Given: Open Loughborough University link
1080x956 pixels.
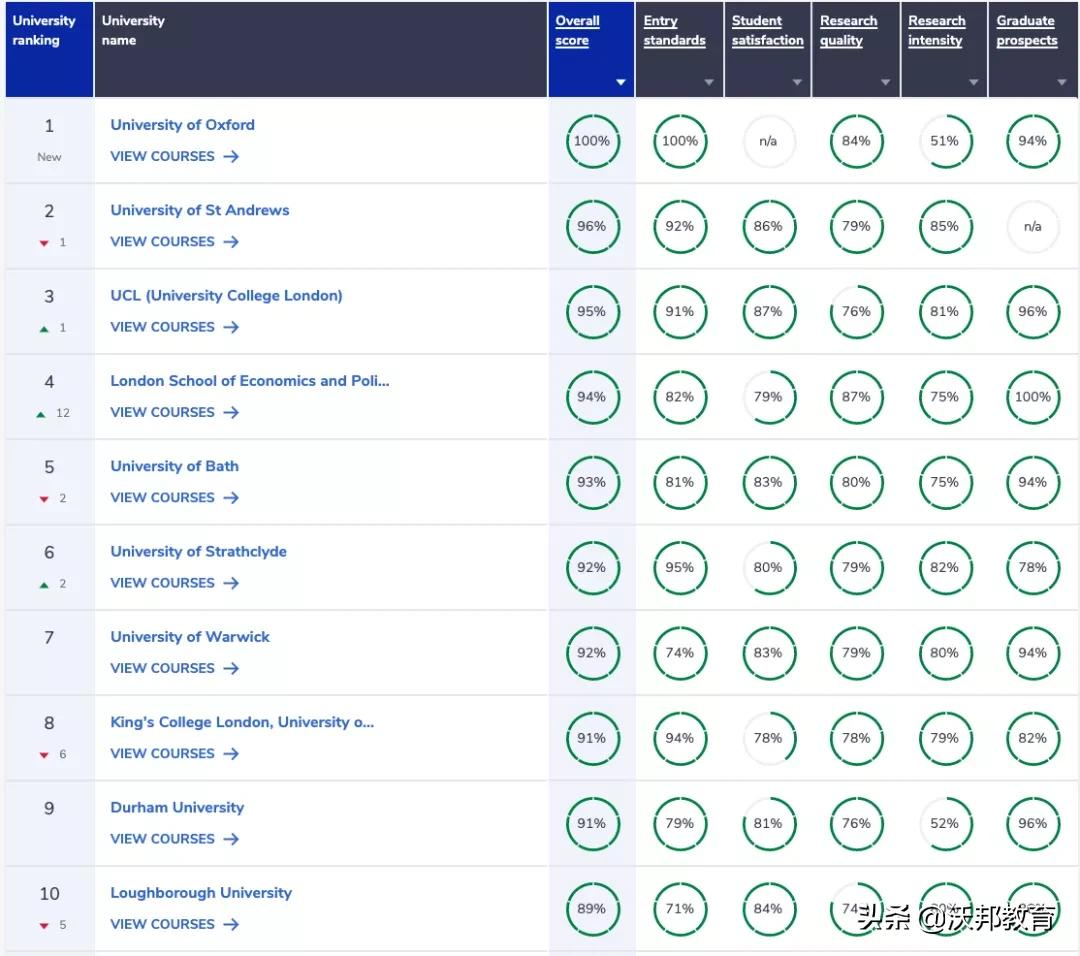Looking at the screenshot, I should click(x=201, y=893).
